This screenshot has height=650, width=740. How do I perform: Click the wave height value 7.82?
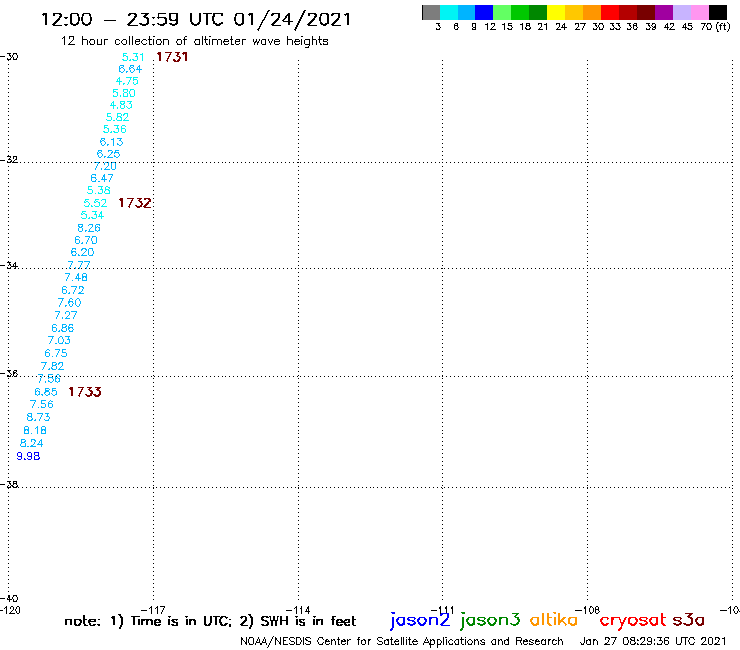52,366
